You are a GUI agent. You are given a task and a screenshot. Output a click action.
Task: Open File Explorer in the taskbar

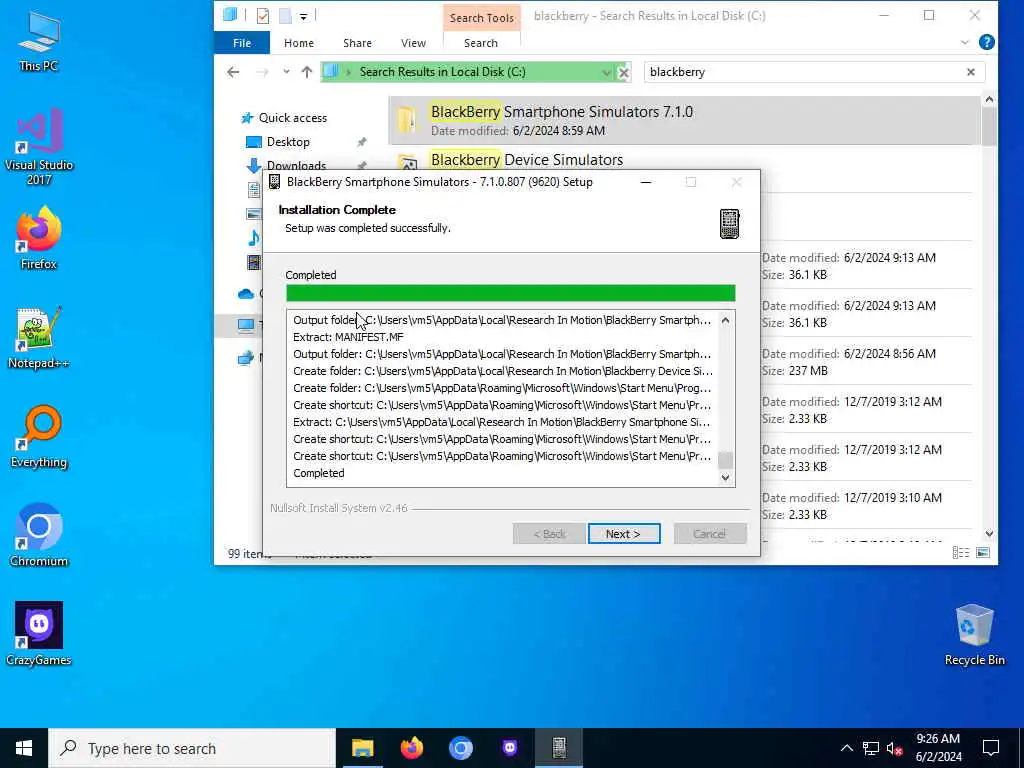tap(362, 748)
